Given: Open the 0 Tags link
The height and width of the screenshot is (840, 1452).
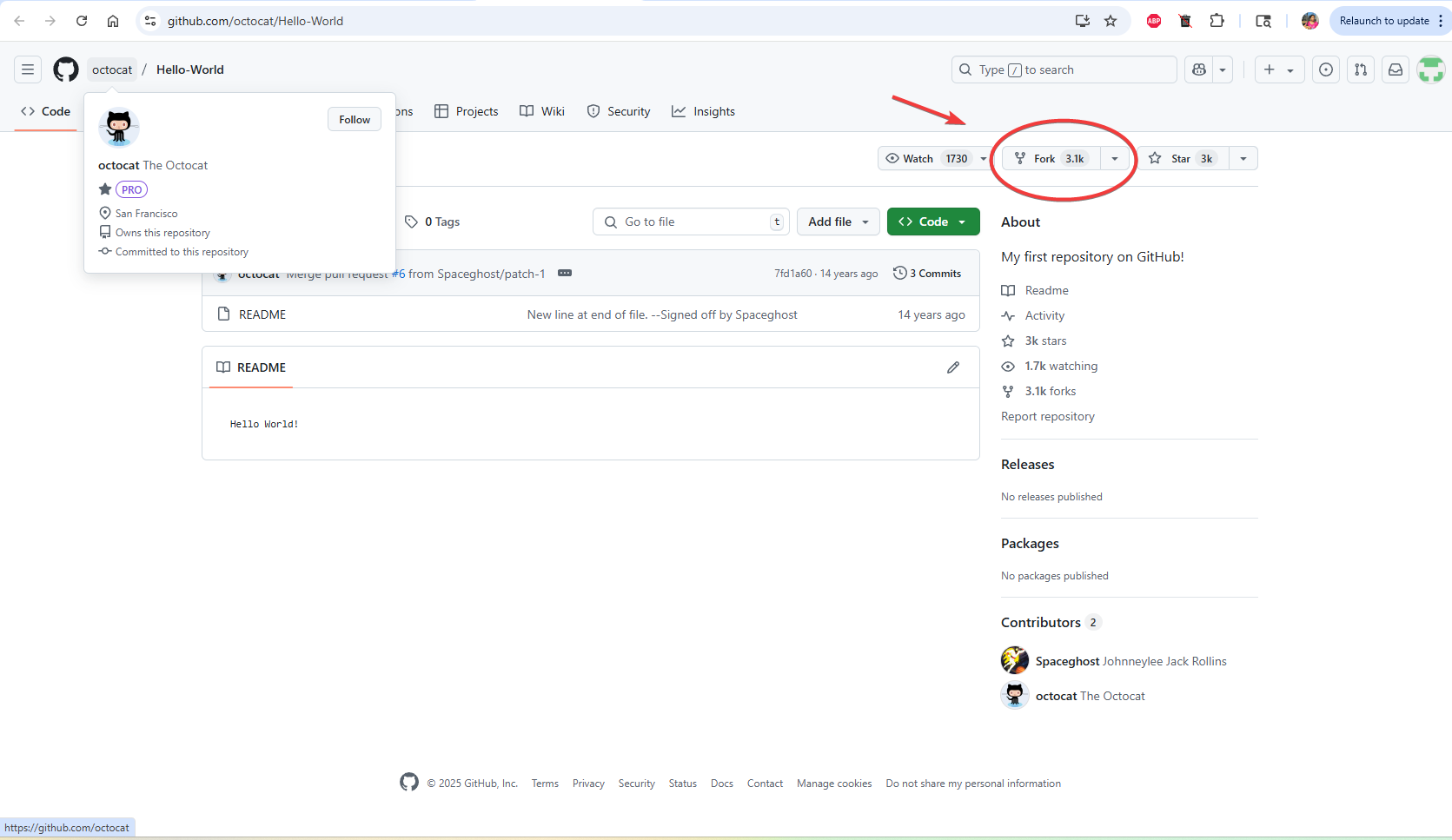Looking at the screenshot, I should click(x=432, y=222).
